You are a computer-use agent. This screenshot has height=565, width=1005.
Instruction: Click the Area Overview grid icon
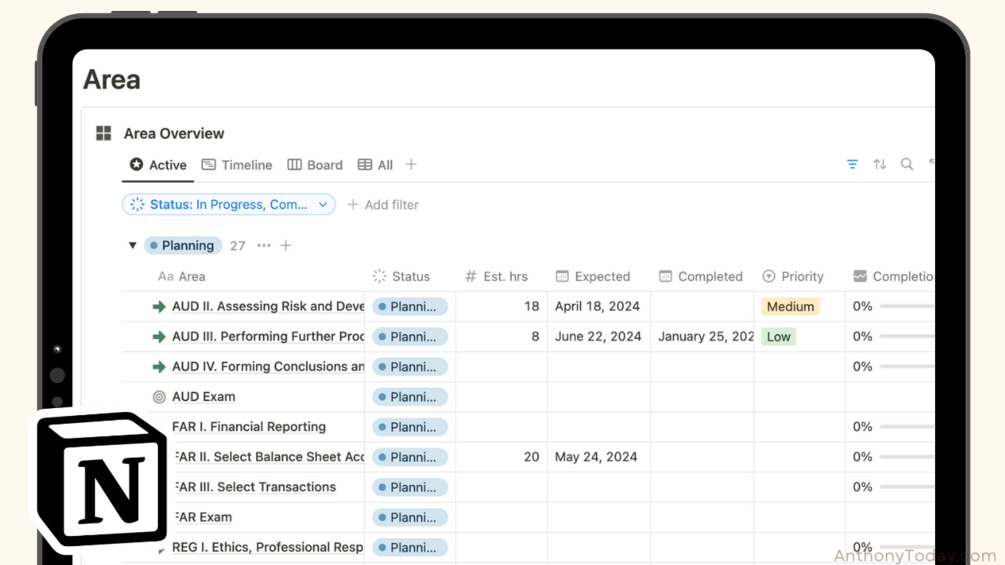click(x=104, y=133)
